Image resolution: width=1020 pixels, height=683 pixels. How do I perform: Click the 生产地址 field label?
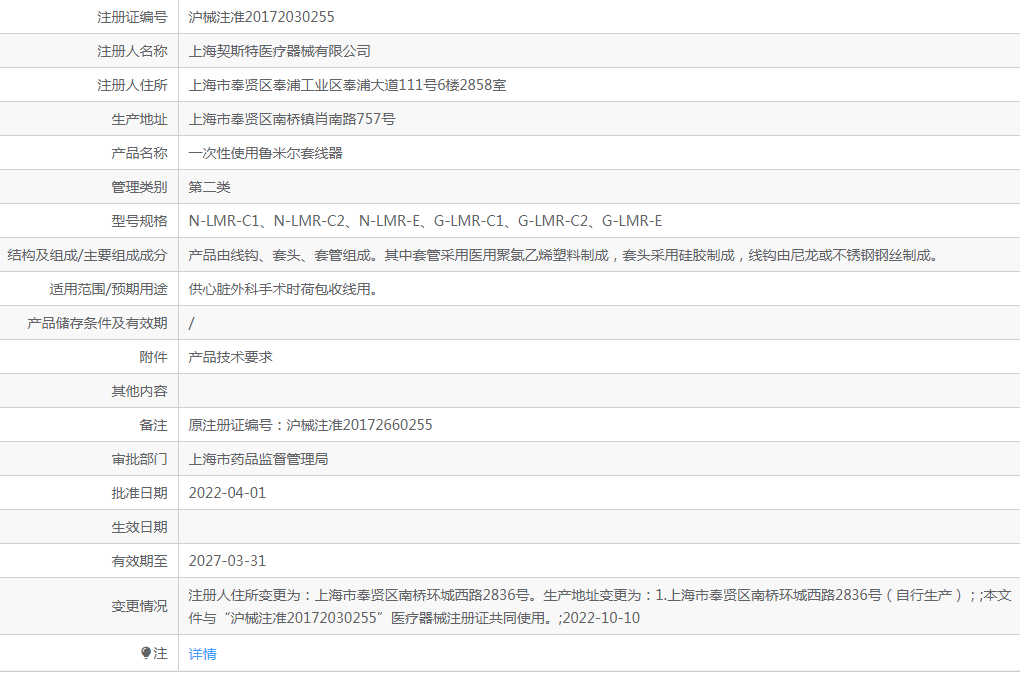(x=139, y=119)
